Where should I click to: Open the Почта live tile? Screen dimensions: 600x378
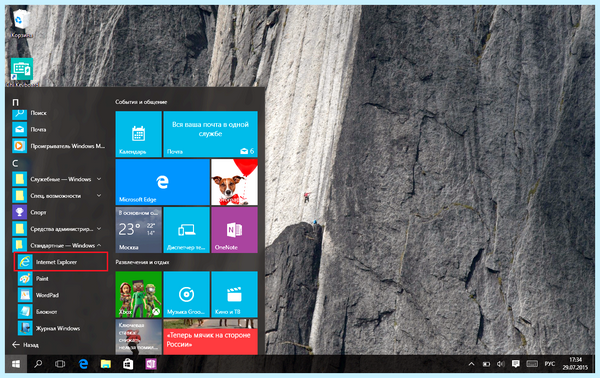(210, 134)
